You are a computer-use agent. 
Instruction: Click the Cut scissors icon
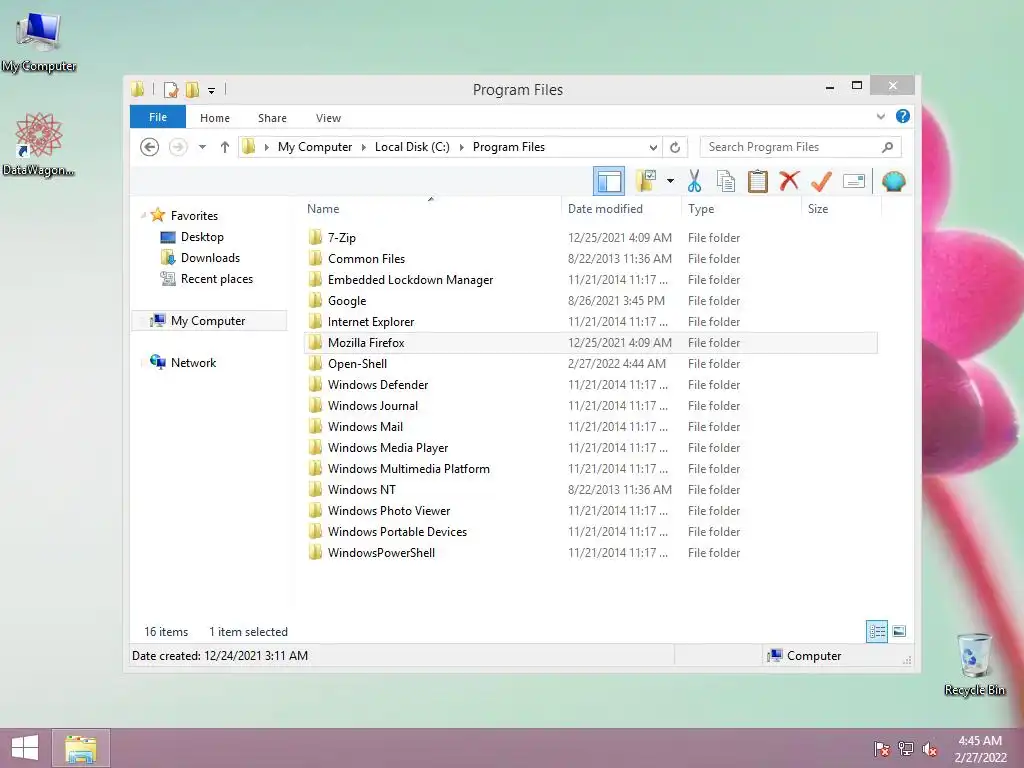[x=694, y=181]
